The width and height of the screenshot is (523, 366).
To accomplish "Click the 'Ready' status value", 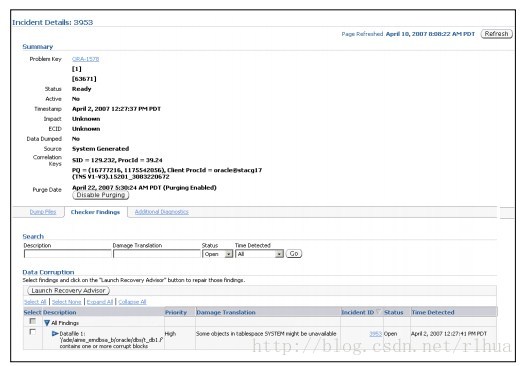I will [x=81, y=89].
